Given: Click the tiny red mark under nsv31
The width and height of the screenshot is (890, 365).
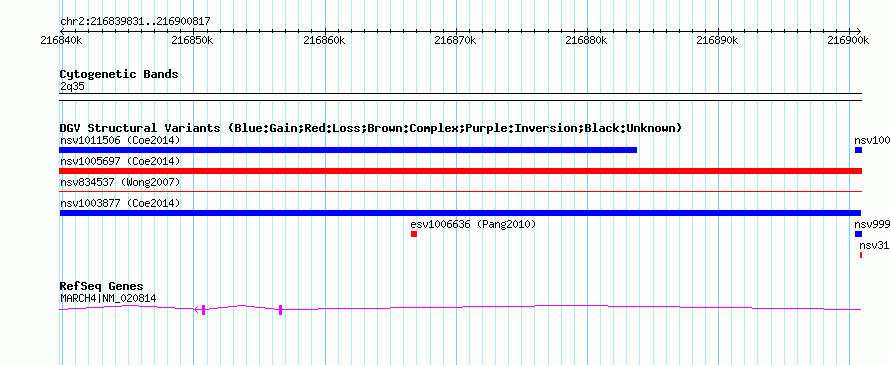Looking at the screenshot, I should (860, 255).
